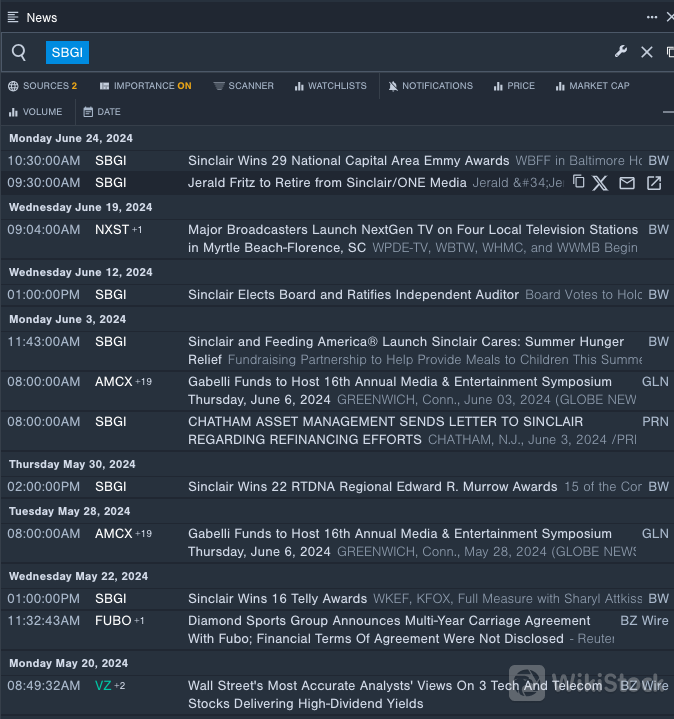
Task: Expand the Market Cap filter
Action: coord(592,86)
